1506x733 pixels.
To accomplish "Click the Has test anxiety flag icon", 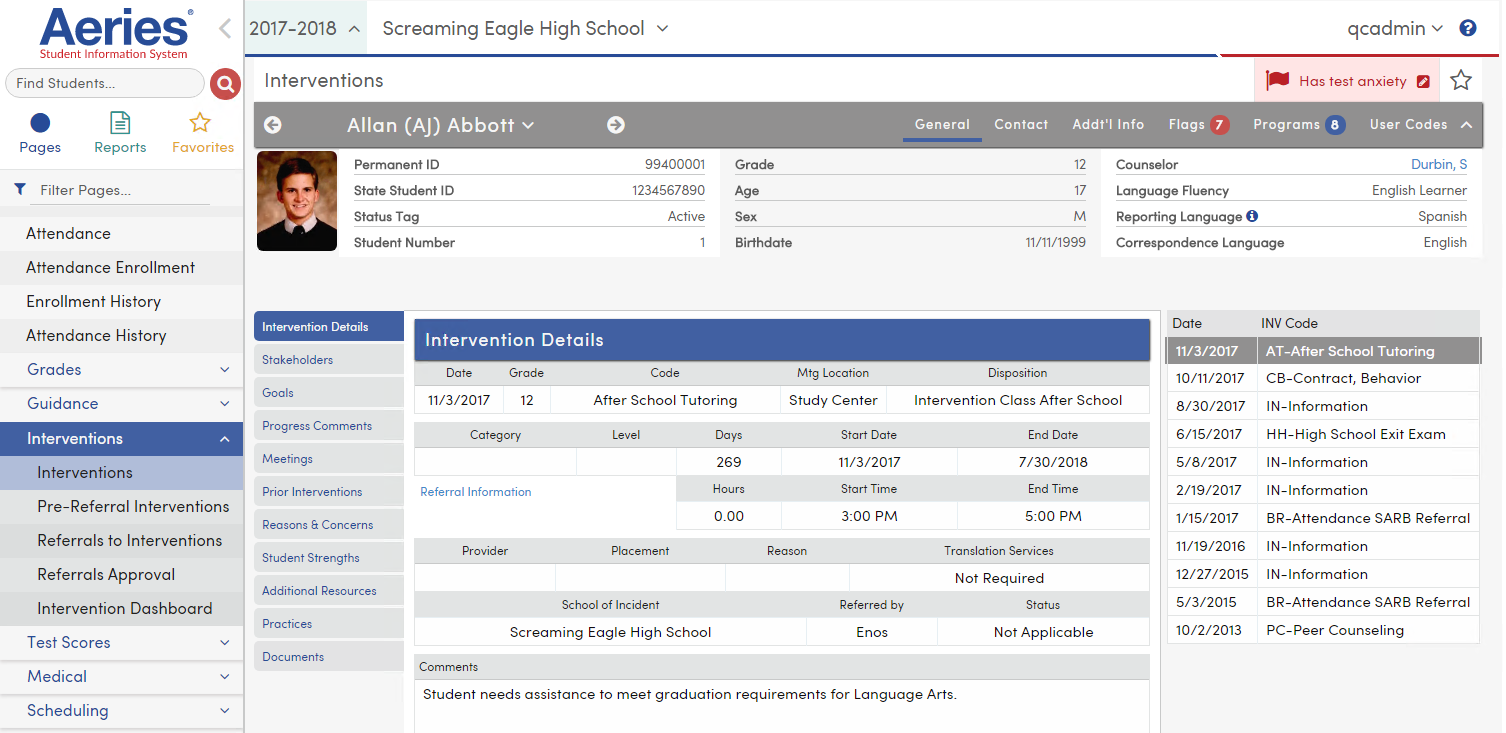I will [x=1279, y=80].
